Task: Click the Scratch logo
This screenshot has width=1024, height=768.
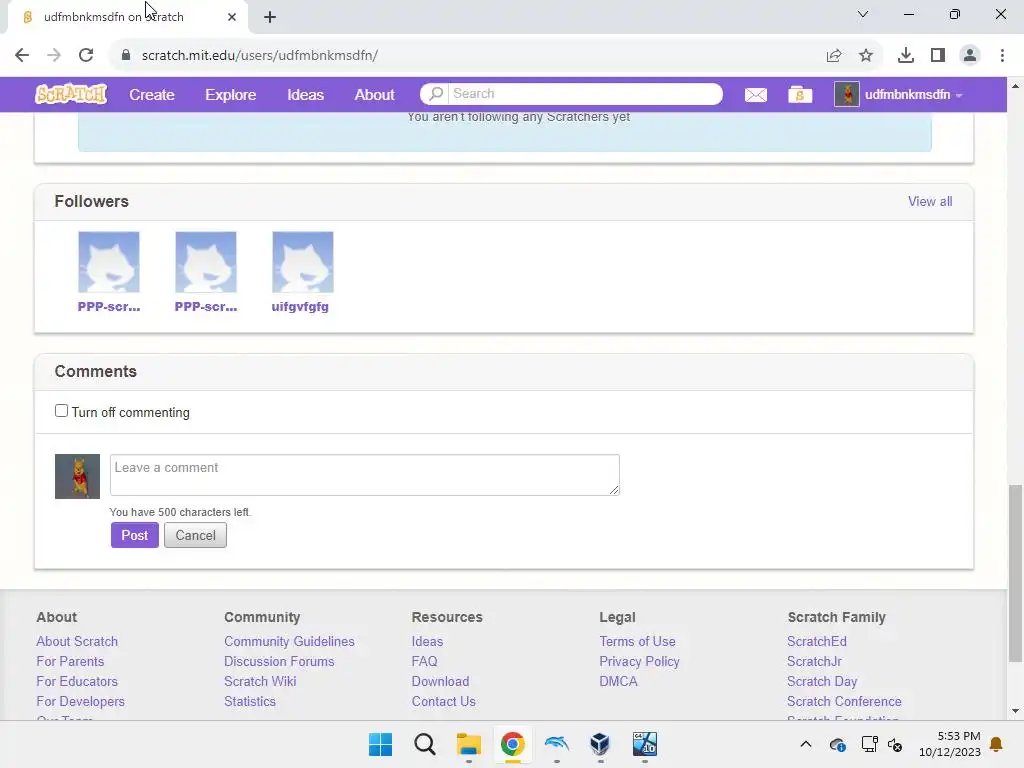Action: tap(71, 95)
